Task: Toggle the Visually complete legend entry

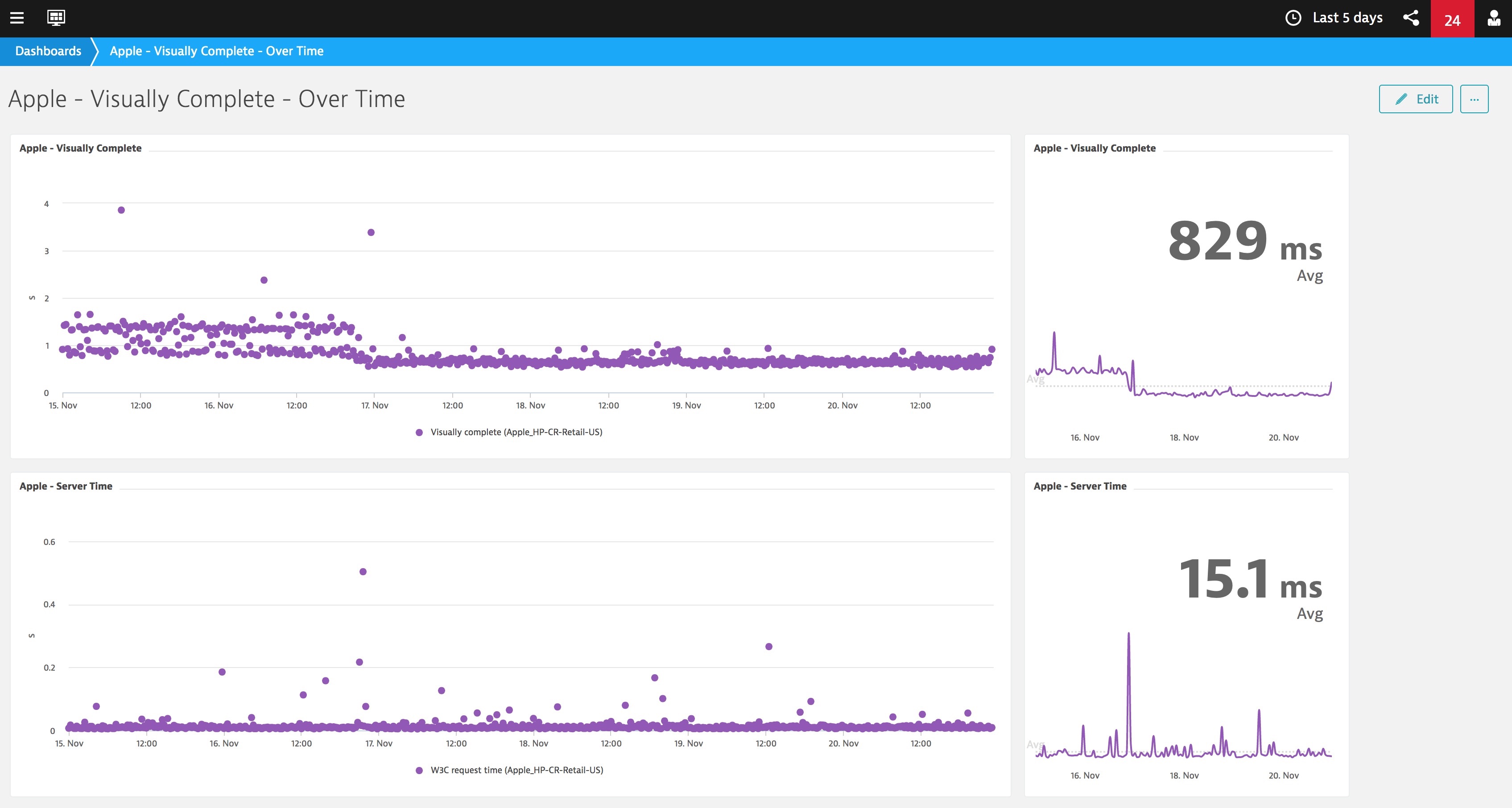Action: point(509,432)
